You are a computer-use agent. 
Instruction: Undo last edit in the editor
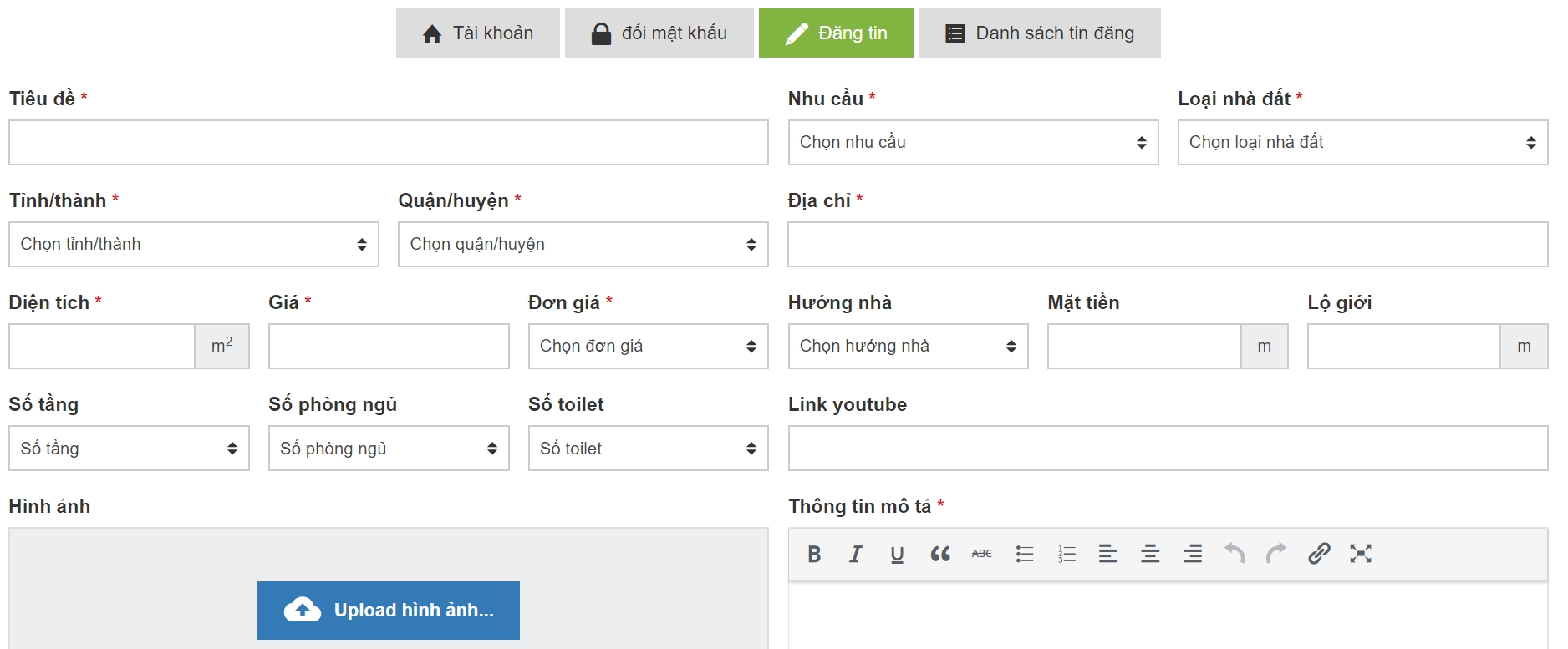click(1235, 554)
